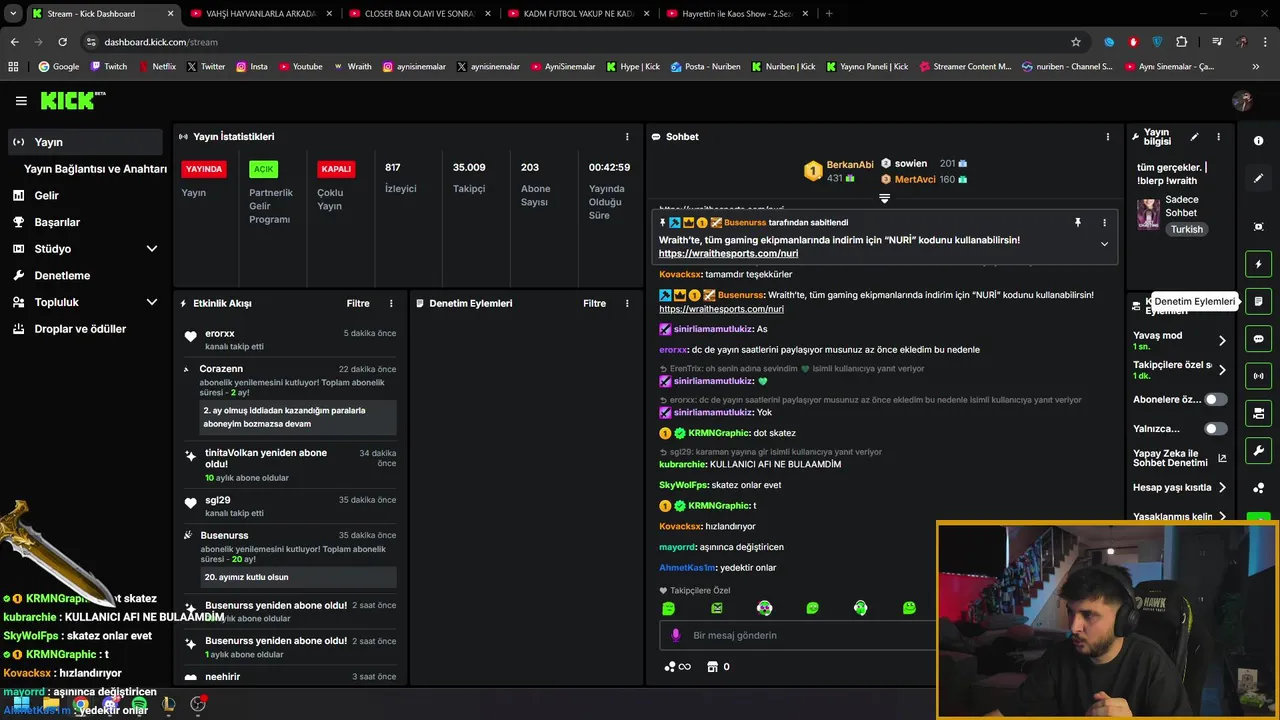Open Etkinlik Akışı three-dot menu
Viewport: 1280px width, 720px height.
tap(391, 303)
